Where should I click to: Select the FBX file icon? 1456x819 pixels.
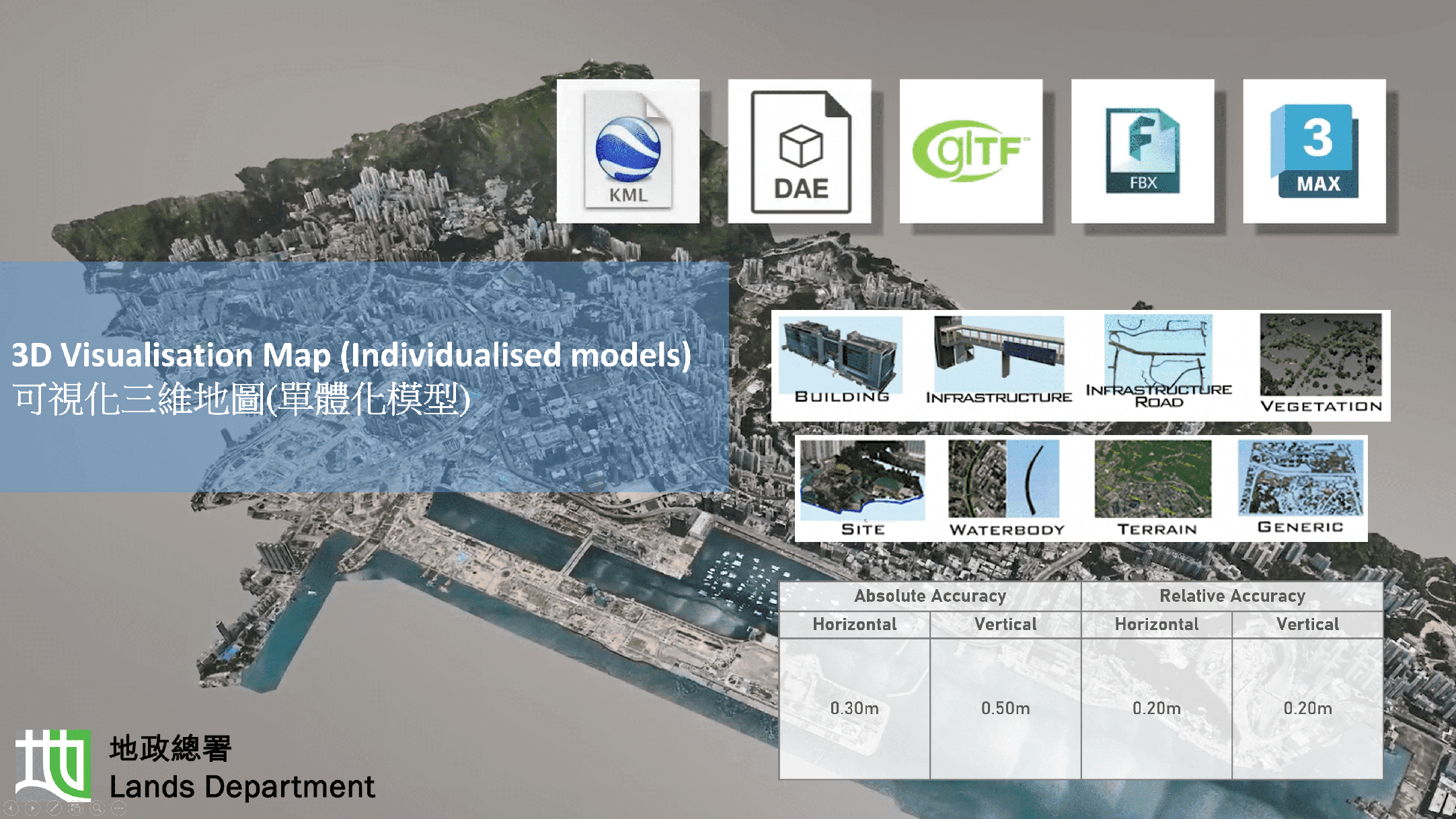click(x=1141, y=149)
